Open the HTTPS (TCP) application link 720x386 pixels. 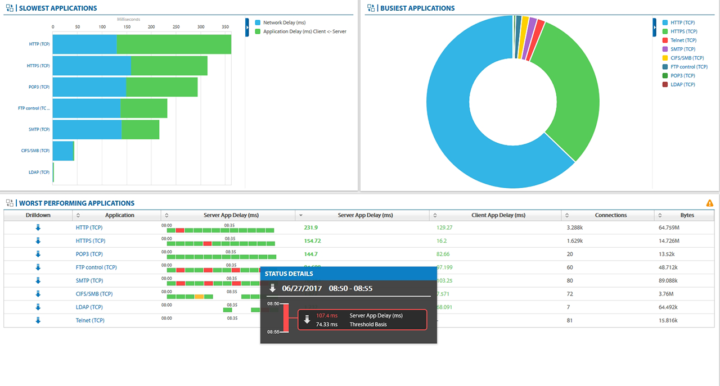click(x=90, y=241)
